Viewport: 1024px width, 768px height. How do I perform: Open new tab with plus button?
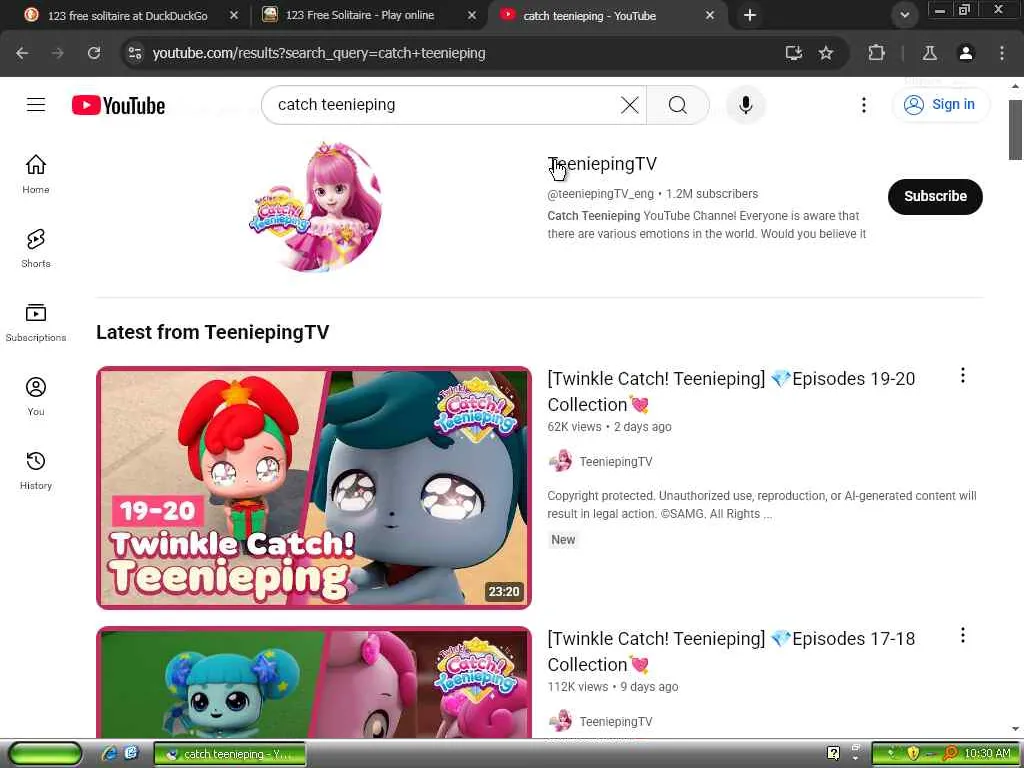click(750, 15)
